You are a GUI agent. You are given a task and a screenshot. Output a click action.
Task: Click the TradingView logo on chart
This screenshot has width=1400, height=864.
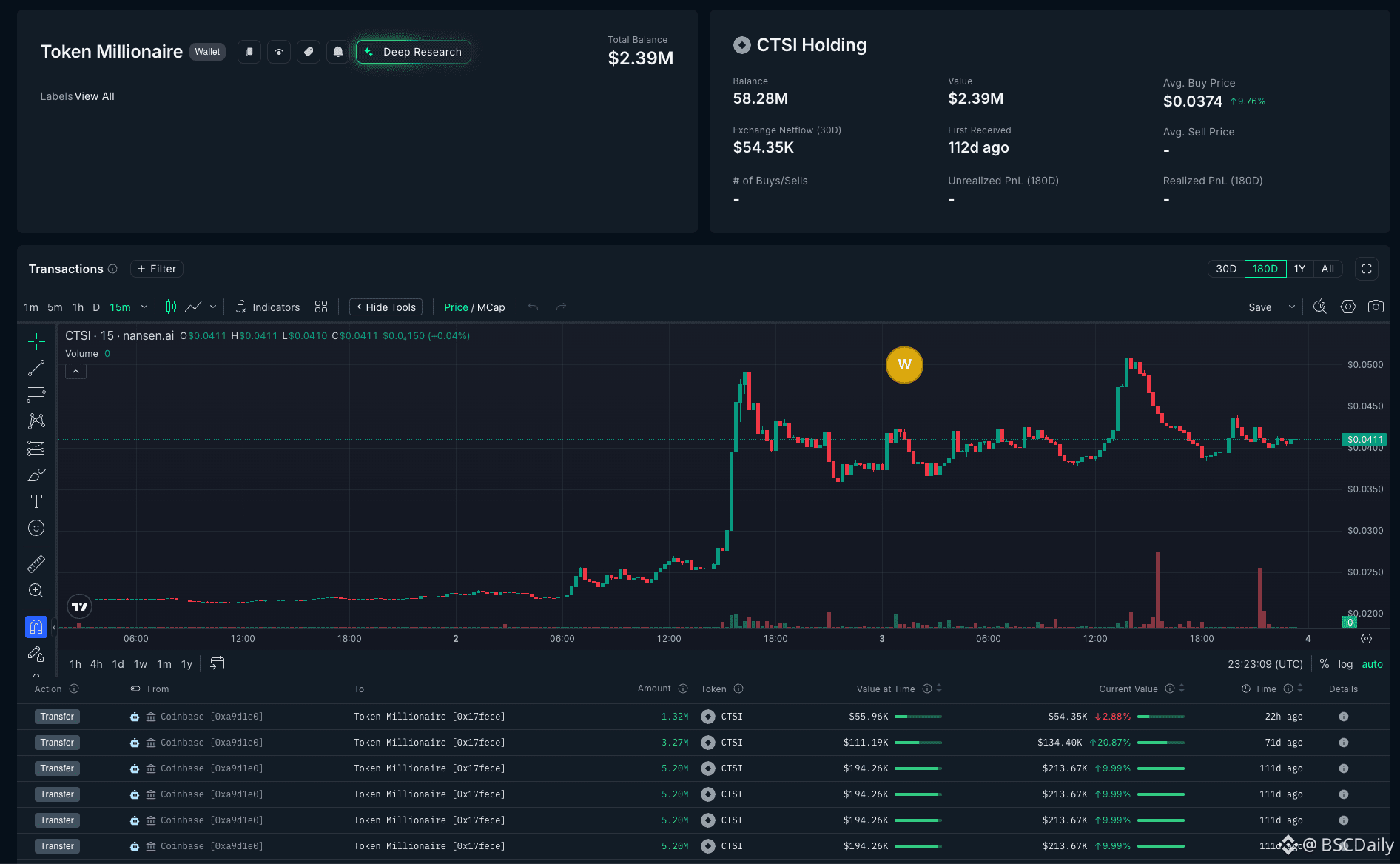pos(80,606)
